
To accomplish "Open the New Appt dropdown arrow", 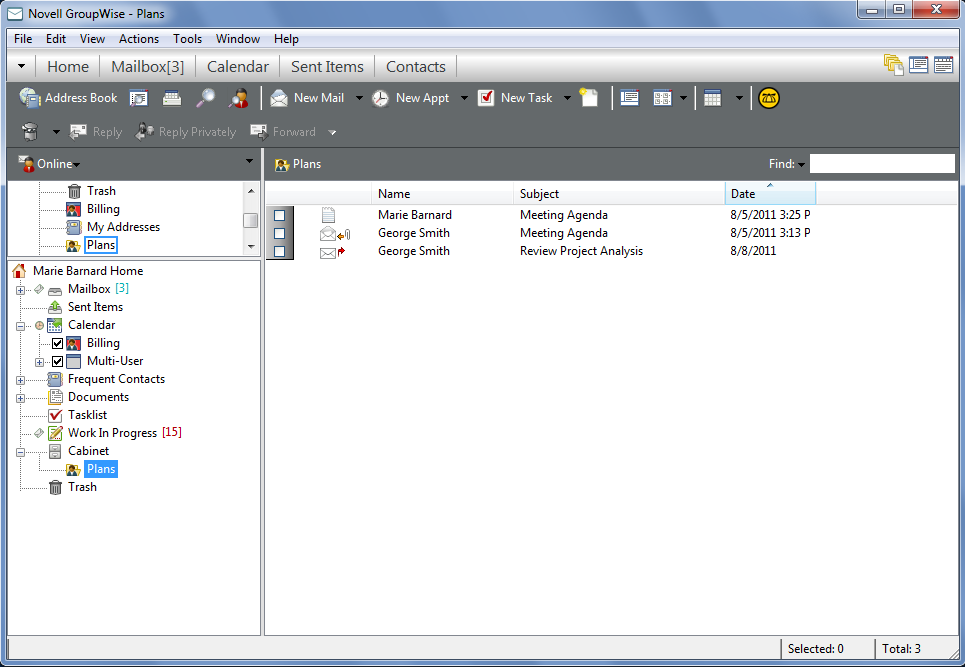I will coord(464,98).
